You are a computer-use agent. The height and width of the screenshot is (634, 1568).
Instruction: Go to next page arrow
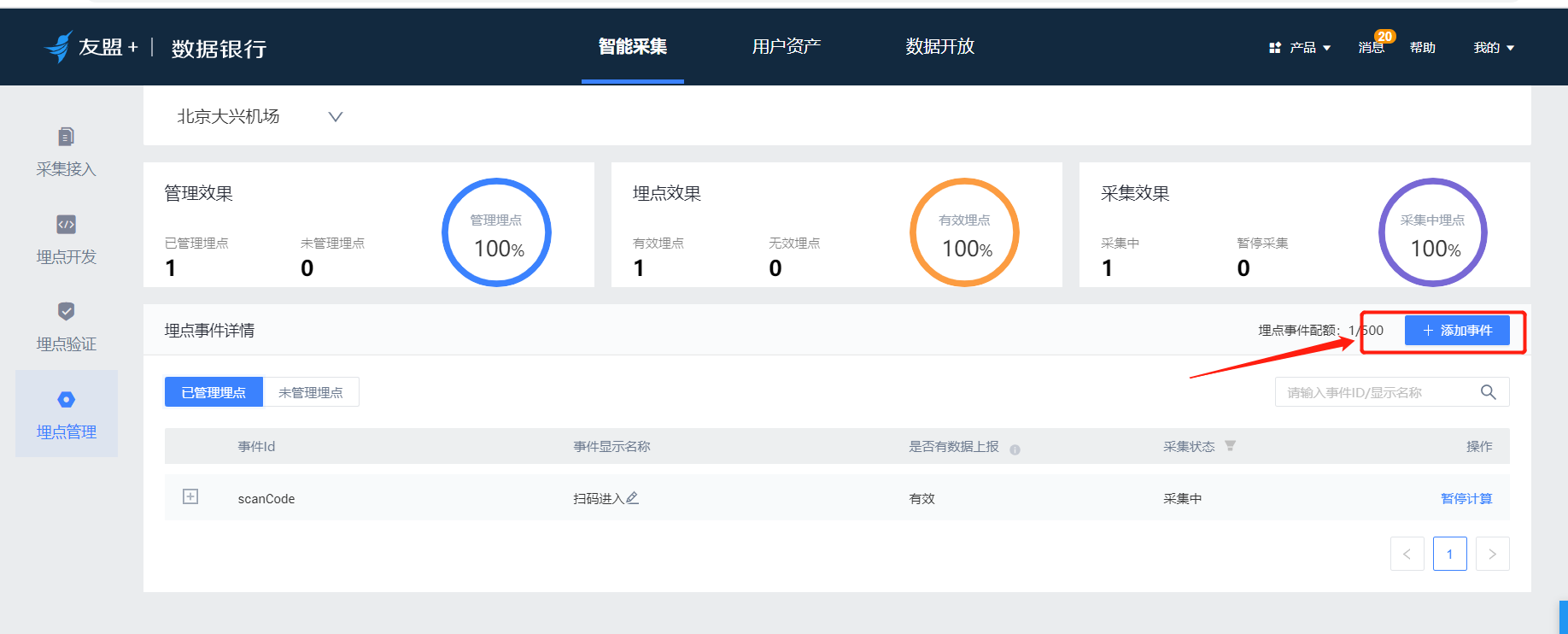[1492, 554]
